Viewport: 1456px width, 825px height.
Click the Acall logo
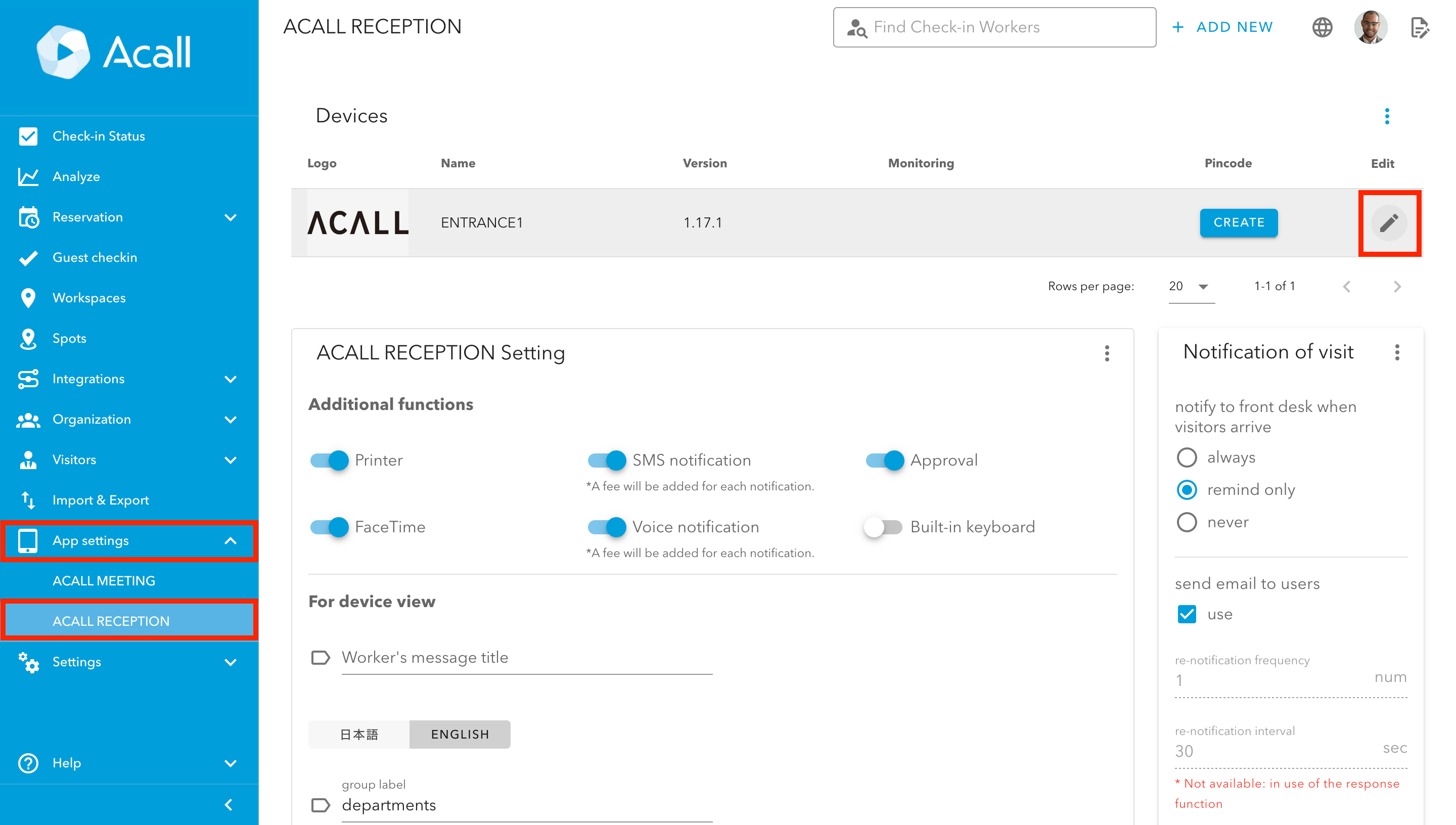click(x=113, y=52)
